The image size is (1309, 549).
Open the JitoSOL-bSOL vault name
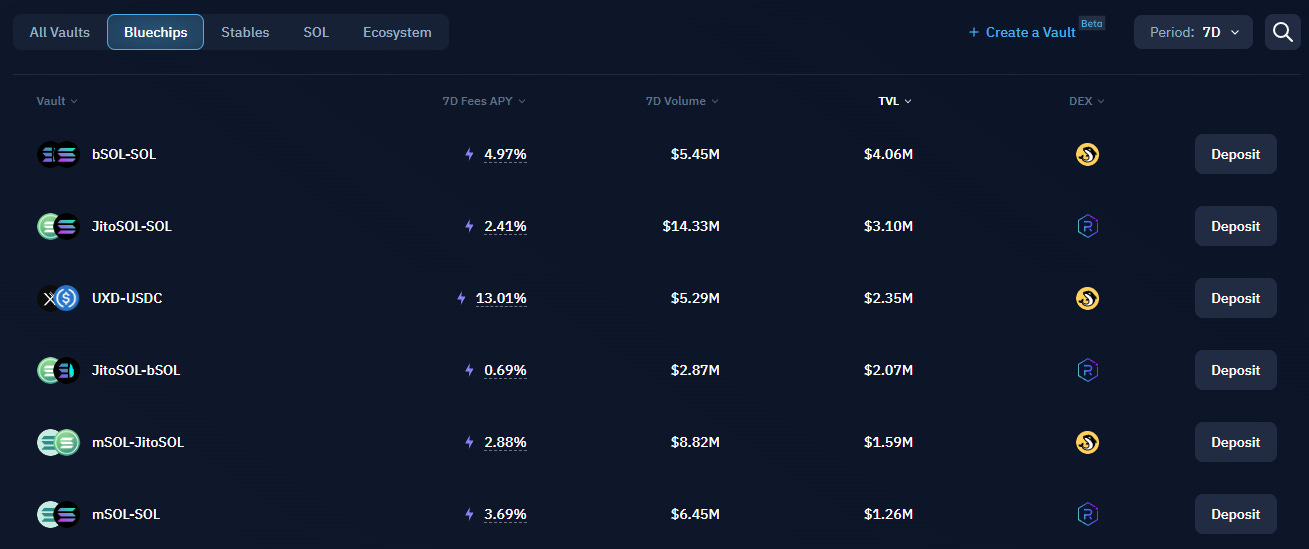[136, 371]
